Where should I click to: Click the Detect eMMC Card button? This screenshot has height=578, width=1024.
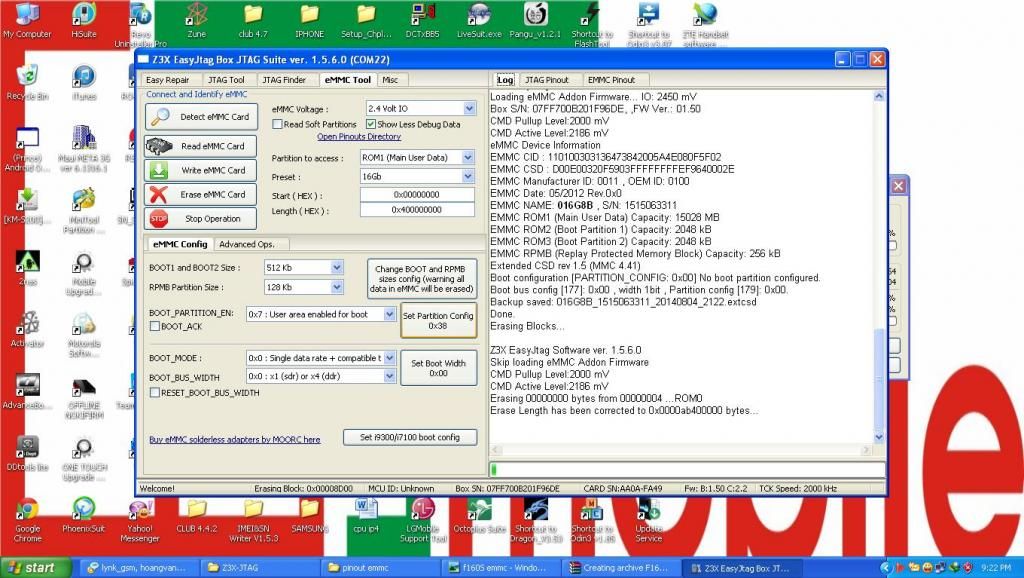pyautogui.click(x=200, y=117)
